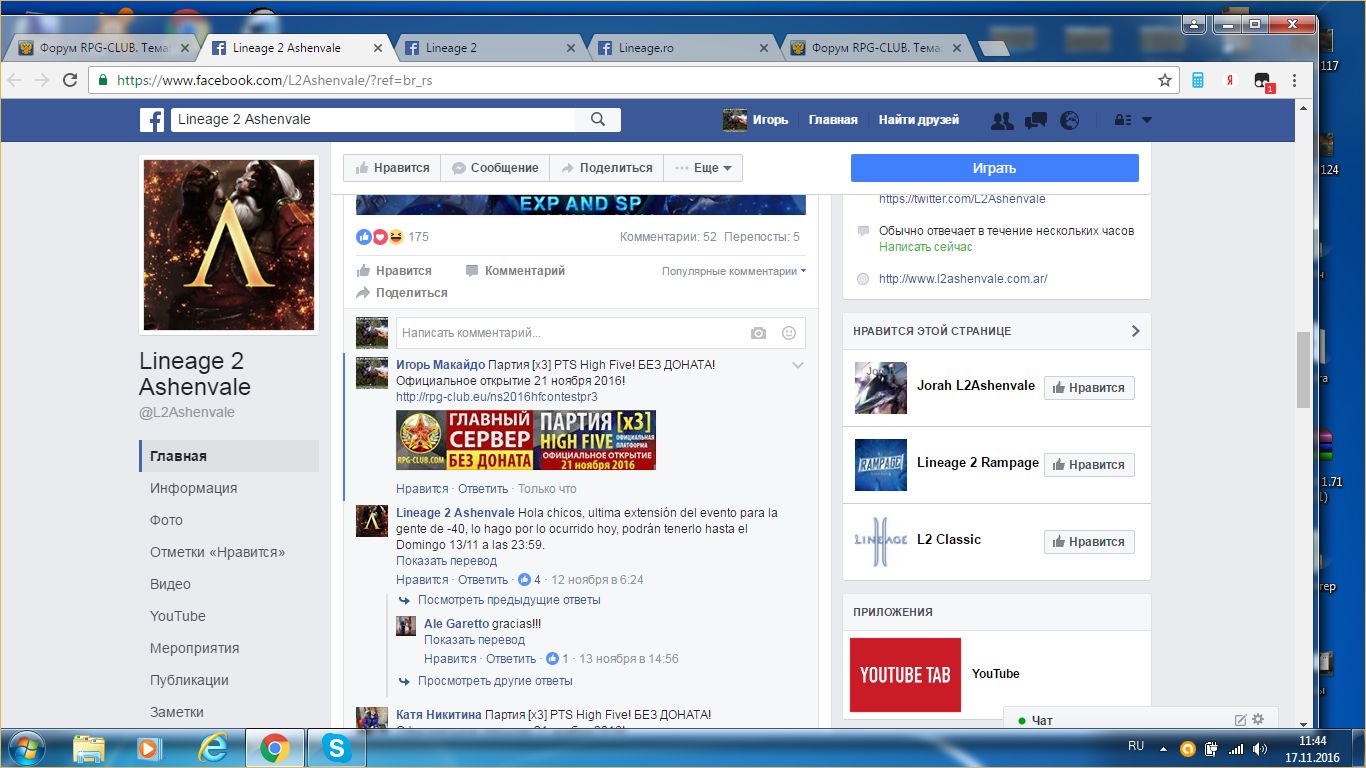Open the Windows Start button

click(25, 748)
